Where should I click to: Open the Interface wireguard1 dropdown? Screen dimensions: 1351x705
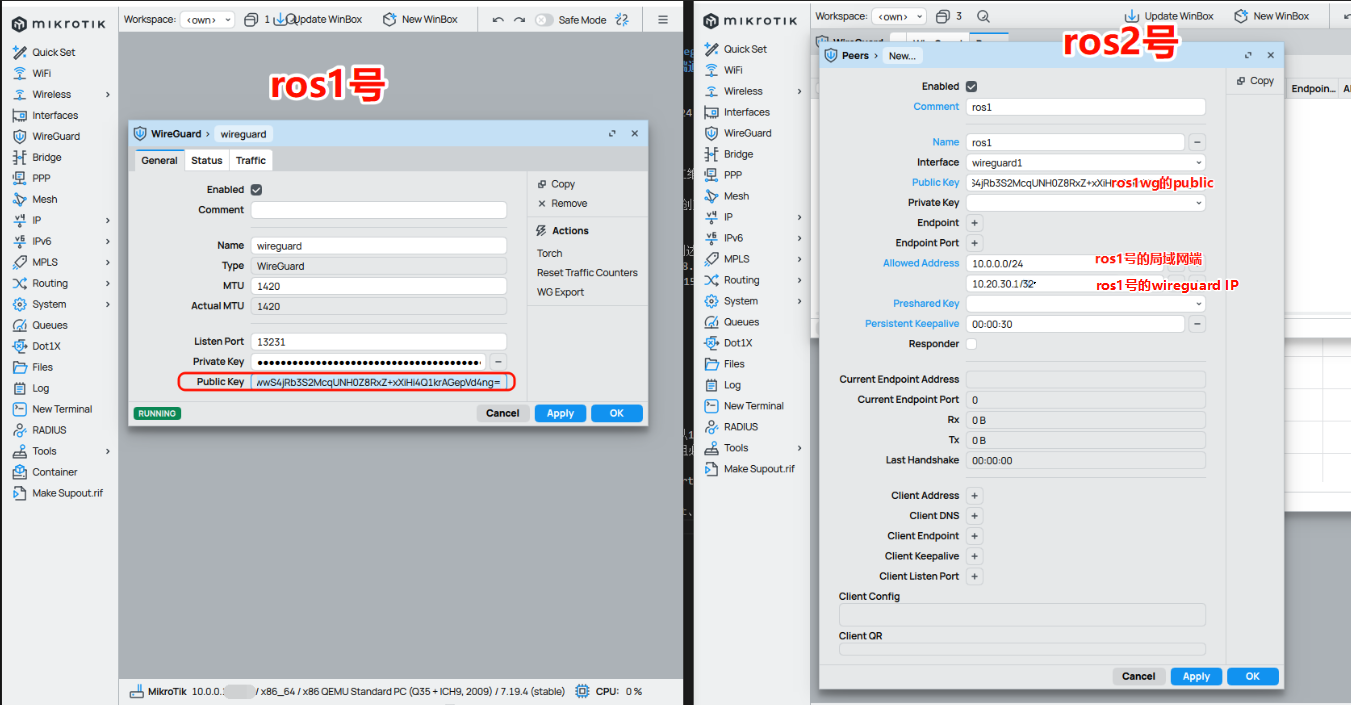1198,162
